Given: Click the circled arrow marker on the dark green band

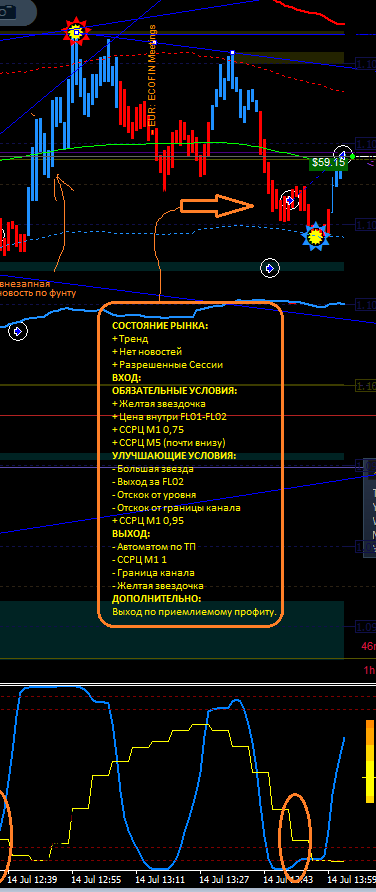Looking at the screenshot, I should click(x=270, y=268).
